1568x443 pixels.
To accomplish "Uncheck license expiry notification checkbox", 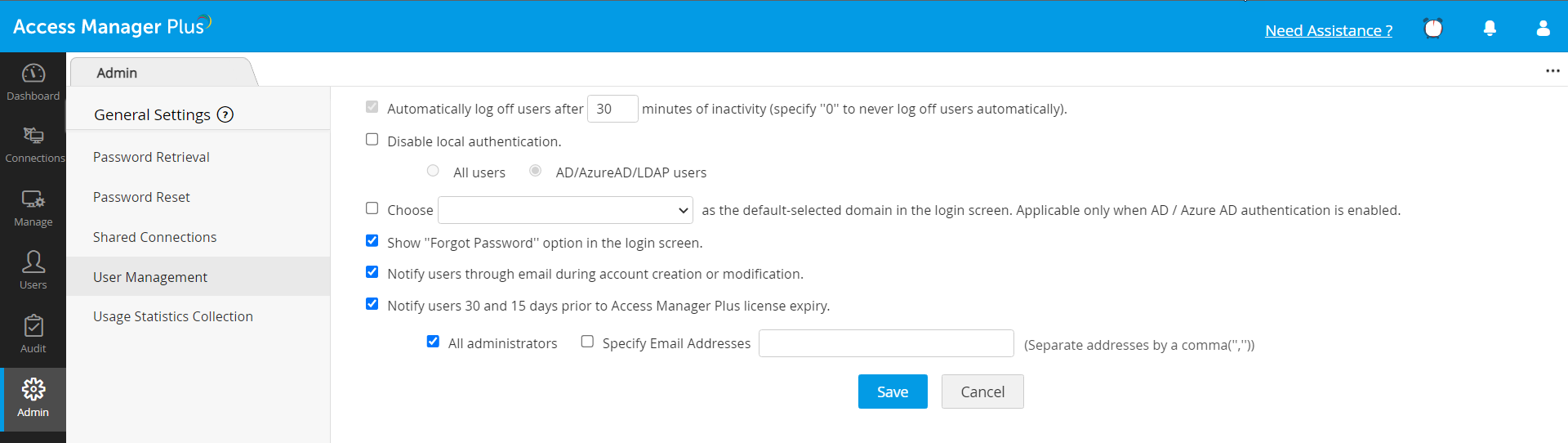I will (x=372, y=304).
